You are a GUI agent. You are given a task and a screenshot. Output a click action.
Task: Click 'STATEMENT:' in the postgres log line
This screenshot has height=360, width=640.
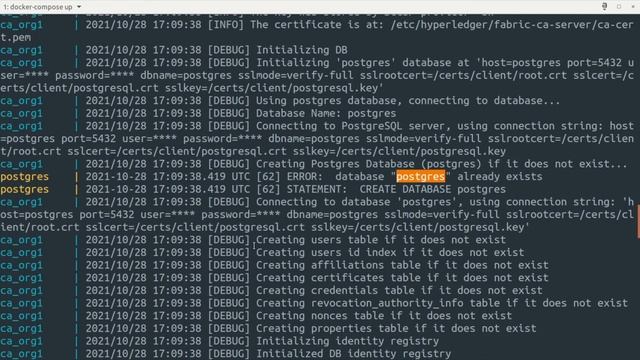point(317,189)
